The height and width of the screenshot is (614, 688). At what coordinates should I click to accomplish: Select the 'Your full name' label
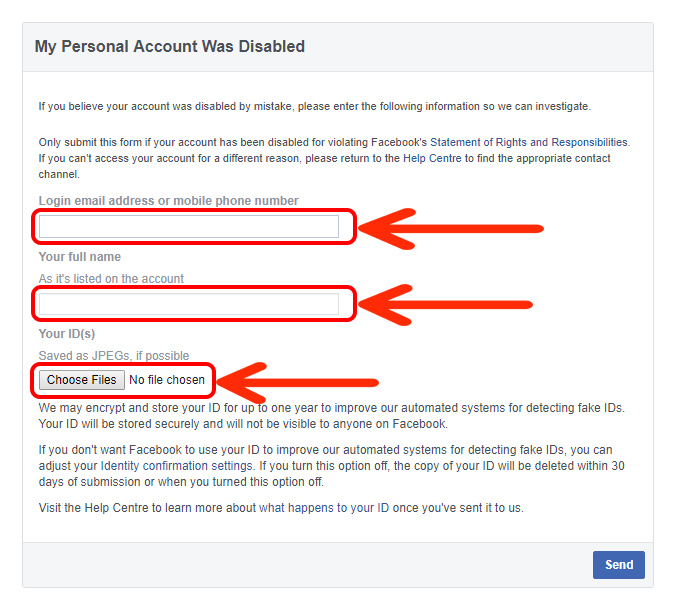point(80,257)
